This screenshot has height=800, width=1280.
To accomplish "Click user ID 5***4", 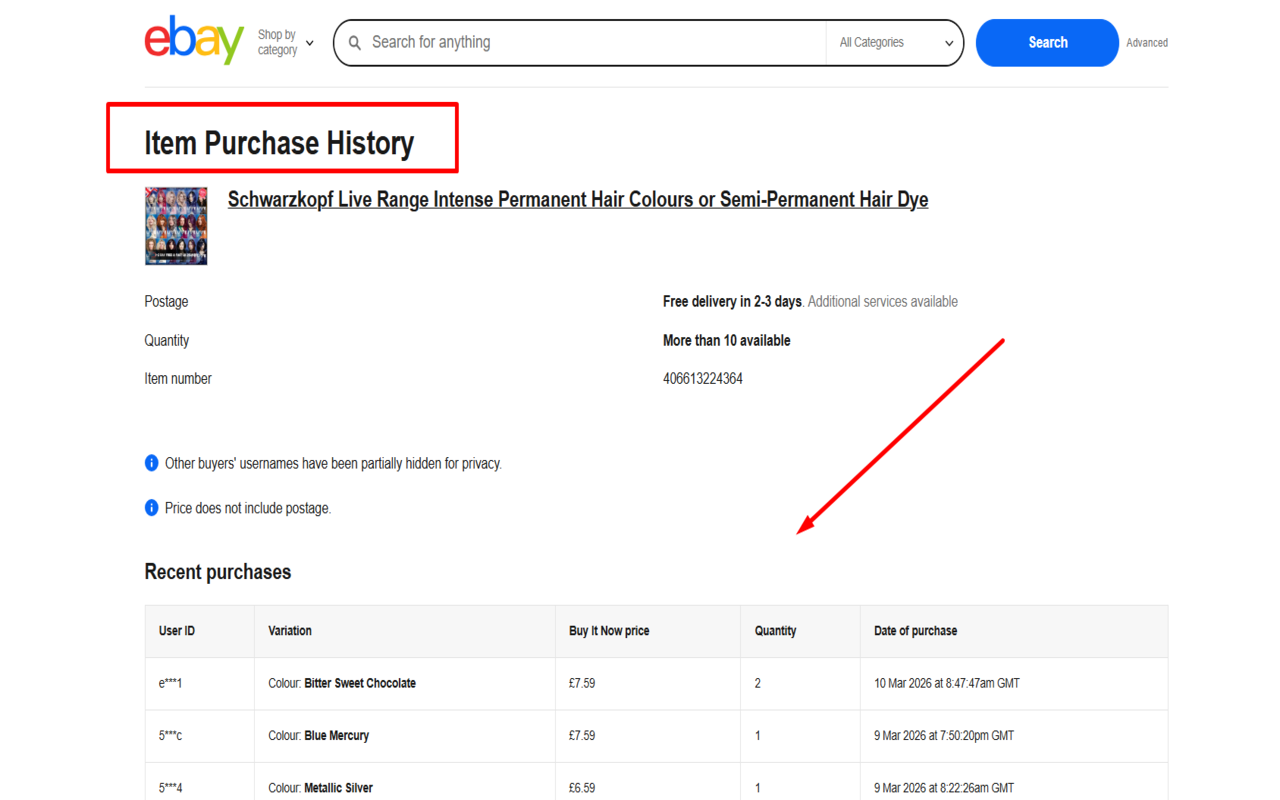I will [171, 788].
